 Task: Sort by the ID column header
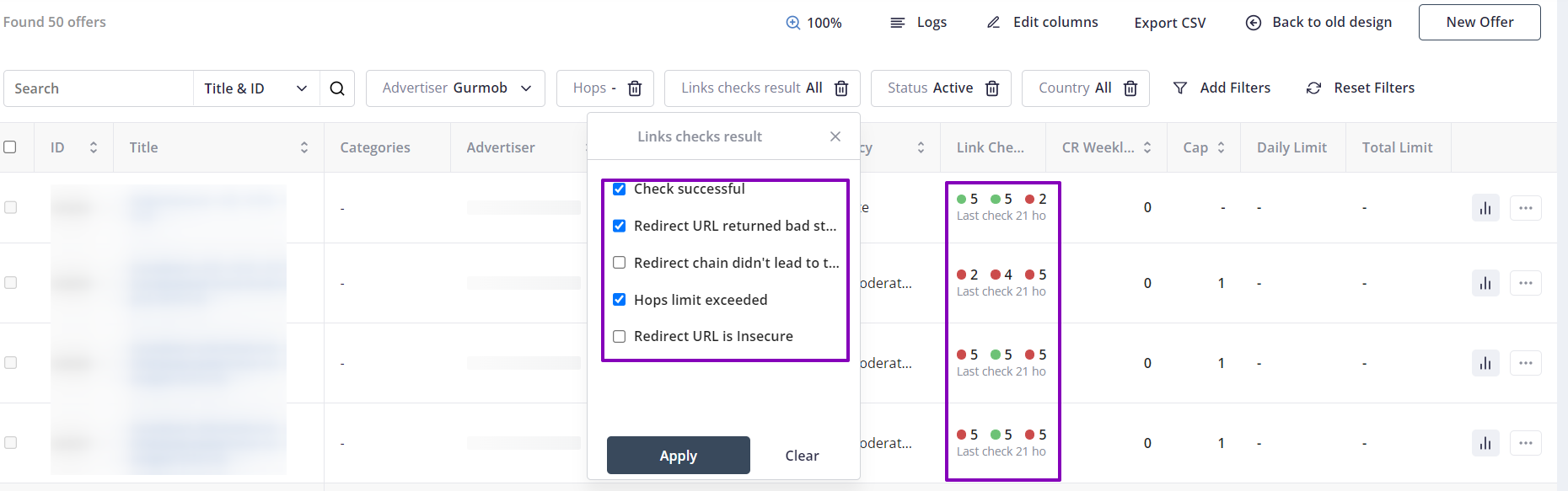pos(93,147)
